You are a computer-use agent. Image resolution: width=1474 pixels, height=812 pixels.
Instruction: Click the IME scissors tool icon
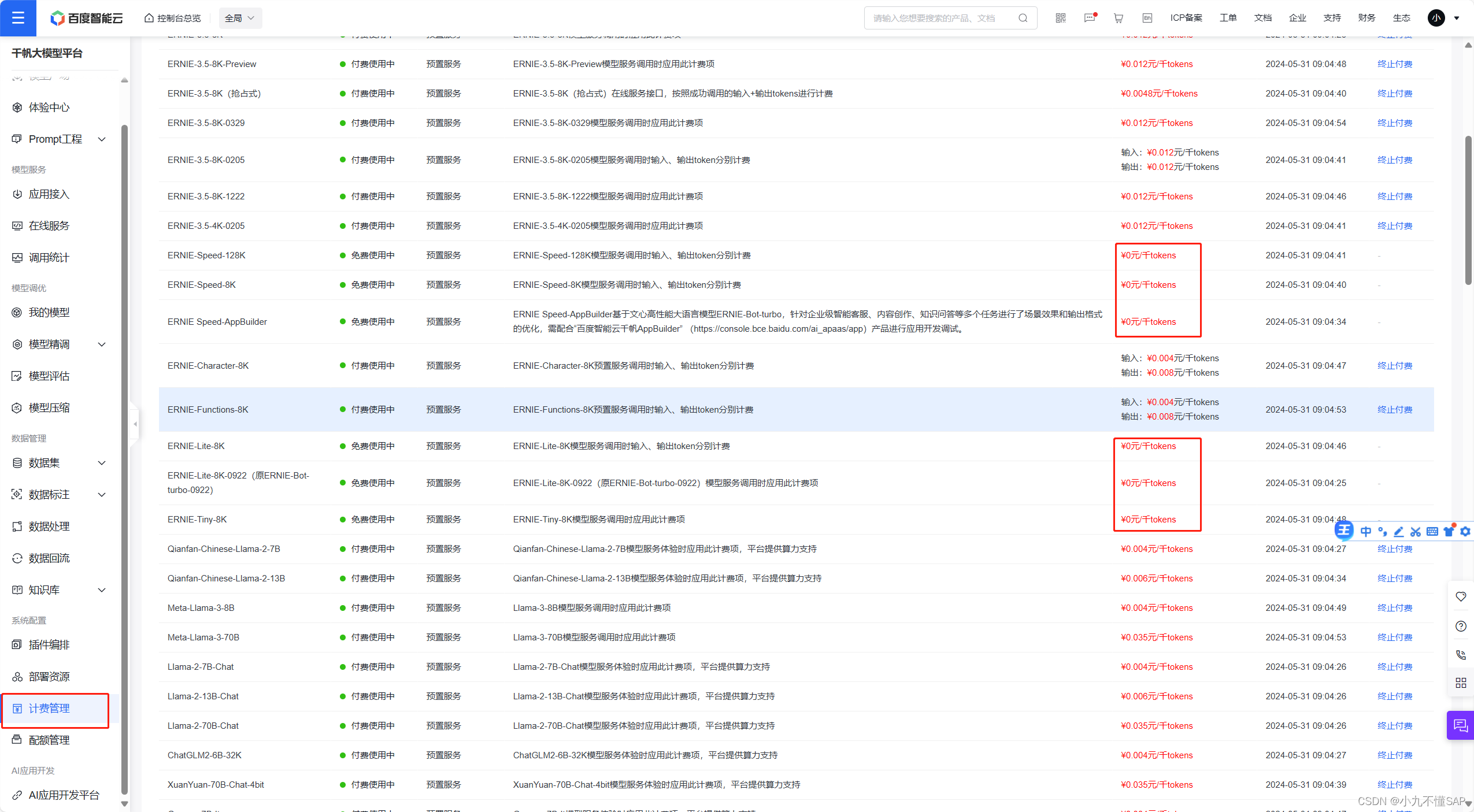point(1416,532)
